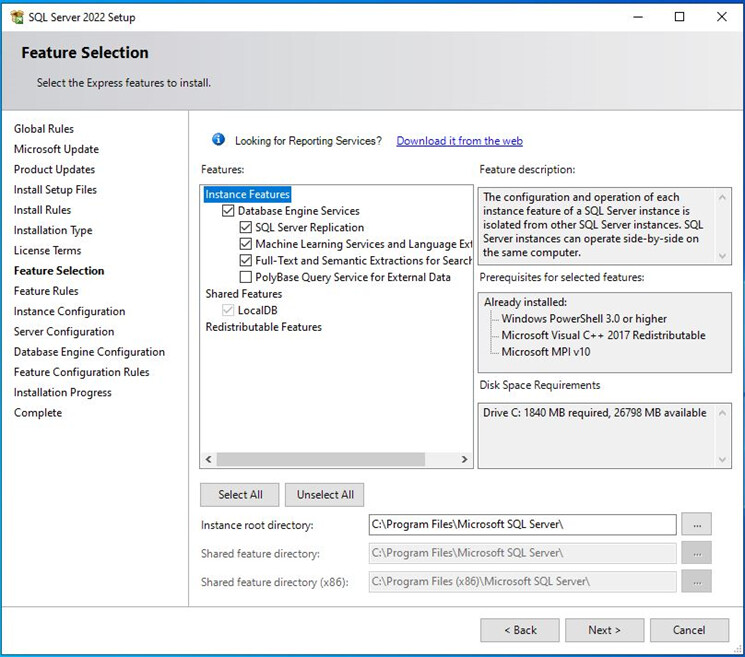Click the Already installed prerequisites node
The width and height of the screenshot is (745, 657).
(x=525, y=302)
